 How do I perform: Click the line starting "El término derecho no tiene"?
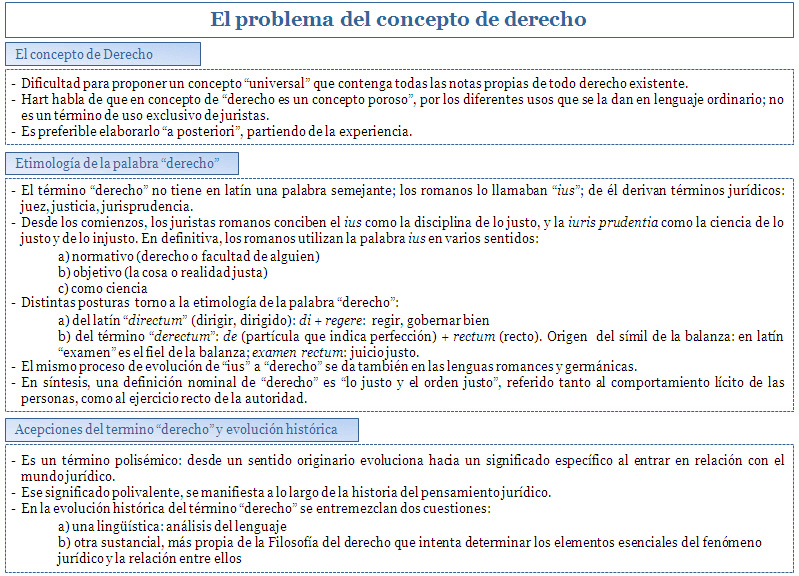click(x=400, y=190)
